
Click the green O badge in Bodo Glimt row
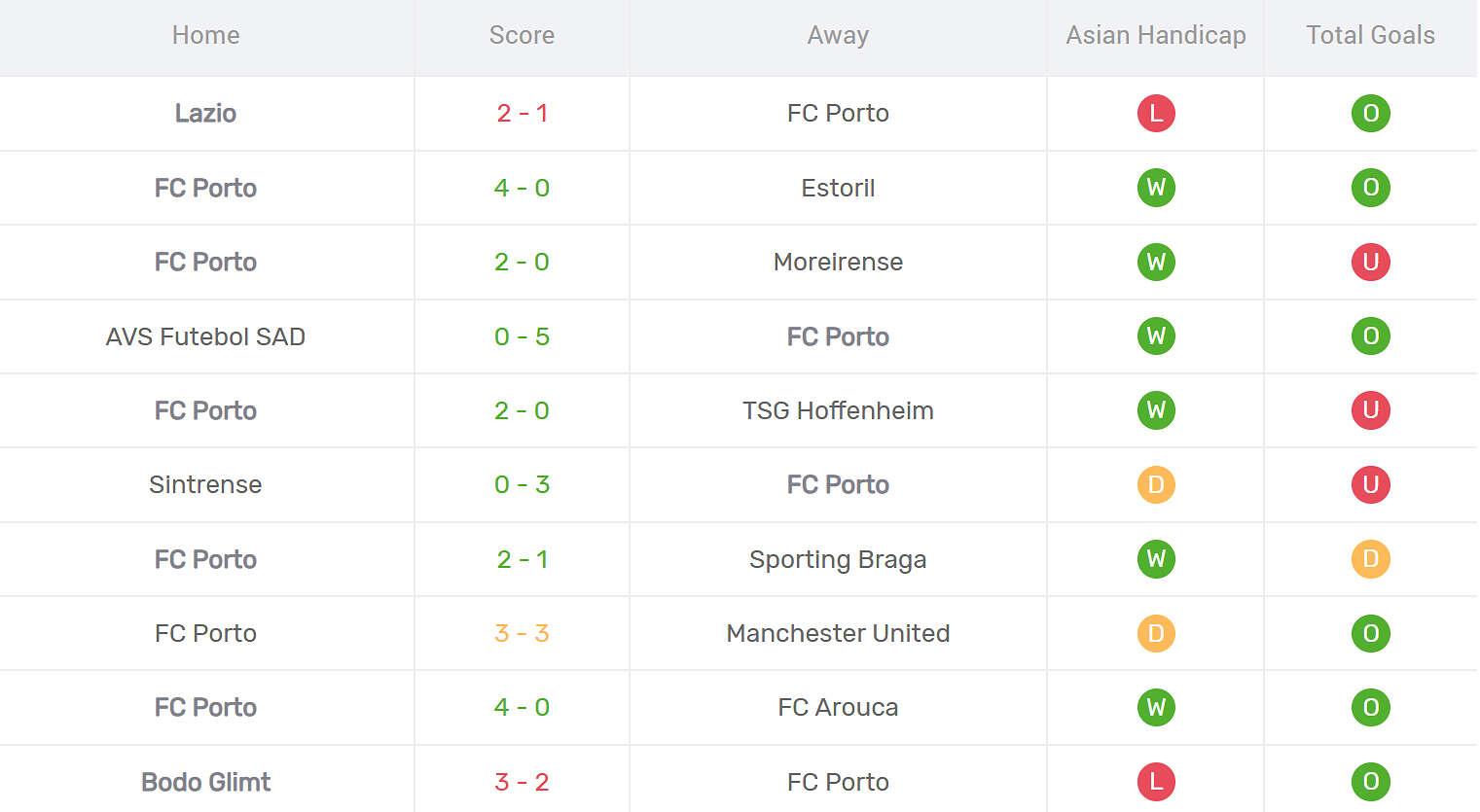[x=1370, y=782]
